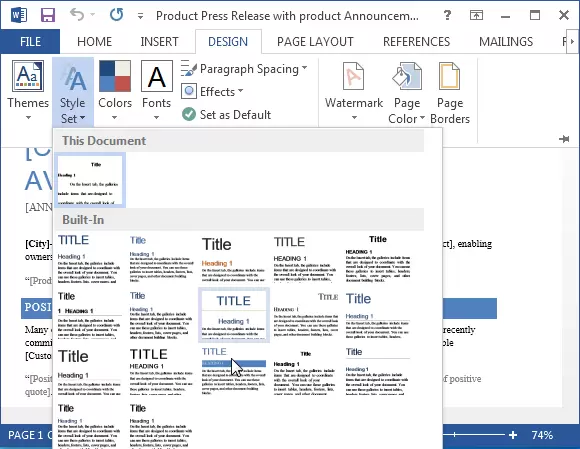
Task: Click the Save icon in quick access toolbar
Action: point(48,15)
